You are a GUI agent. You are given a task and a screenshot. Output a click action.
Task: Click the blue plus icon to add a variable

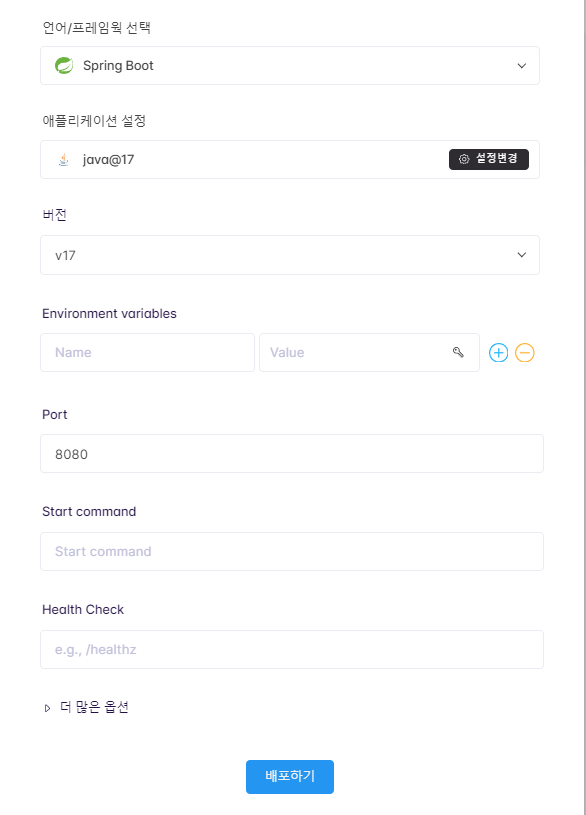[498, 352]
